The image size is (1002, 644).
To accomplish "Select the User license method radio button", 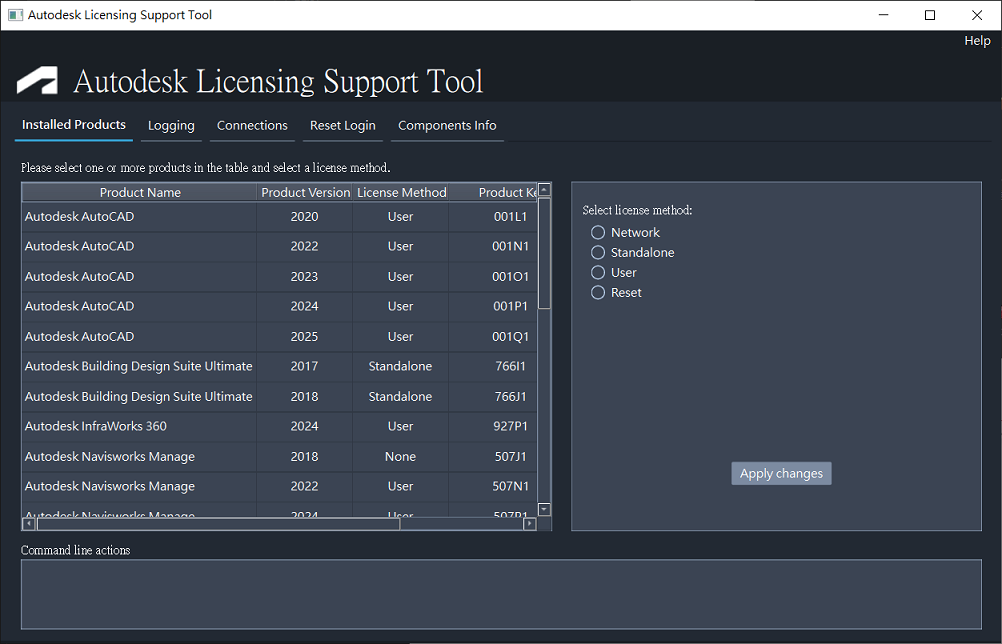I will pos(597,273).
